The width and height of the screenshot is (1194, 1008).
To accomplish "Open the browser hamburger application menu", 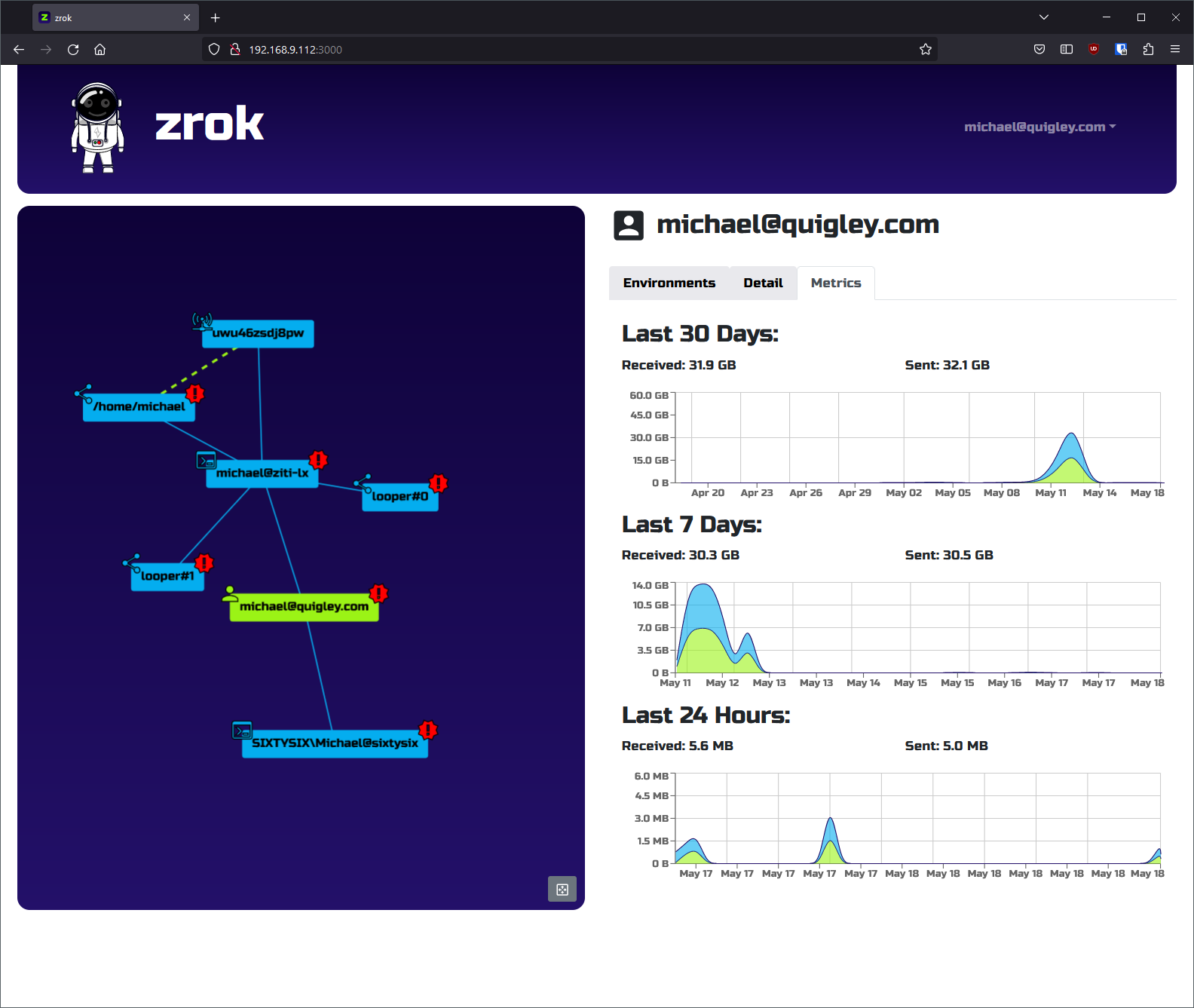I will tap(1175, 50).
